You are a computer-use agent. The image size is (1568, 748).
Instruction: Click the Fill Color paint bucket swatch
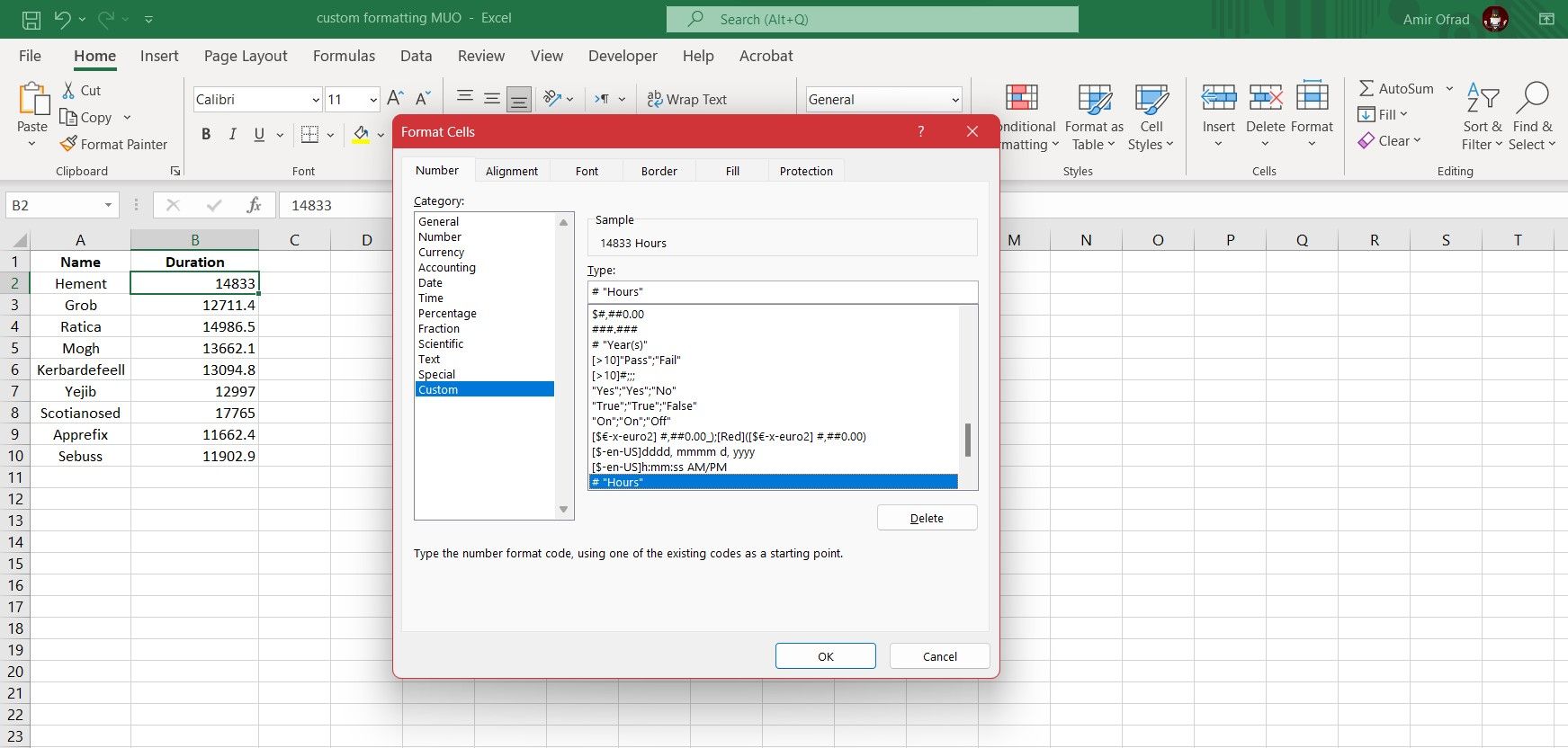[x=361, y=135]
